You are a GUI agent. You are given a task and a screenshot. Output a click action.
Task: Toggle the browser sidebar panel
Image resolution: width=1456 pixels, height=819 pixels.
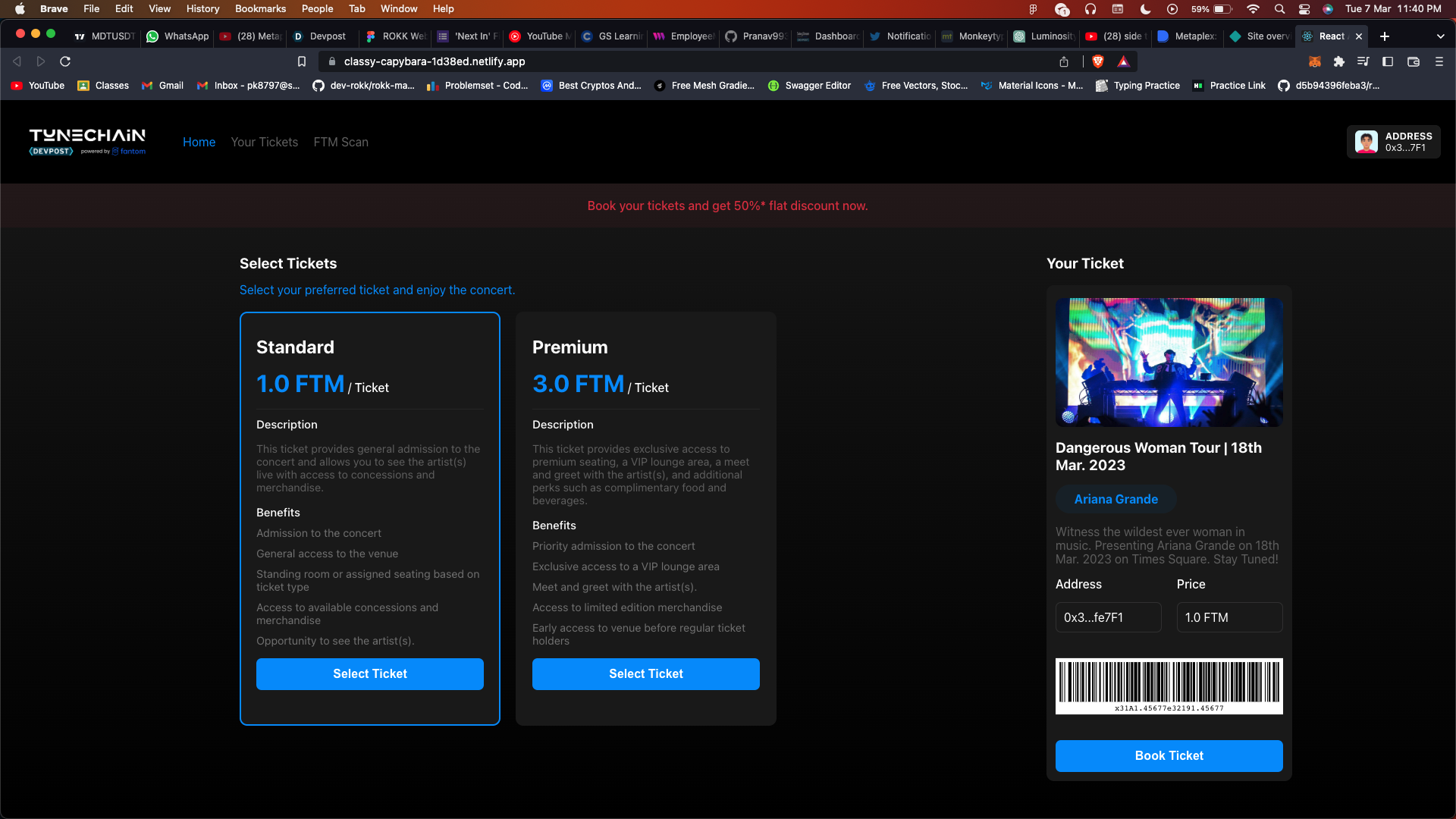point(1388,61)
